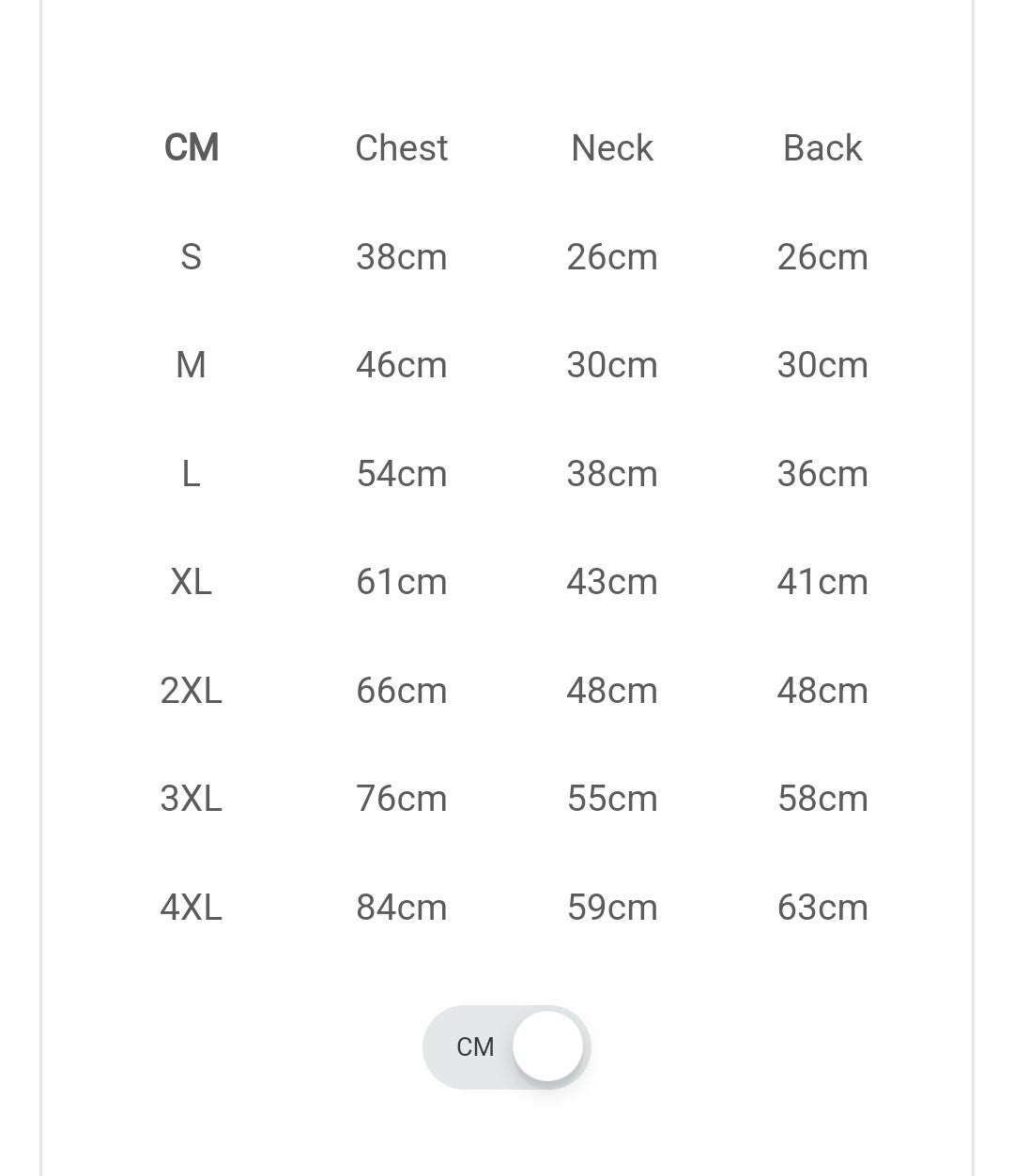Select the 4XL size row label
The height and width of the screenshot is (1176, 1014).
pos(191,908)
